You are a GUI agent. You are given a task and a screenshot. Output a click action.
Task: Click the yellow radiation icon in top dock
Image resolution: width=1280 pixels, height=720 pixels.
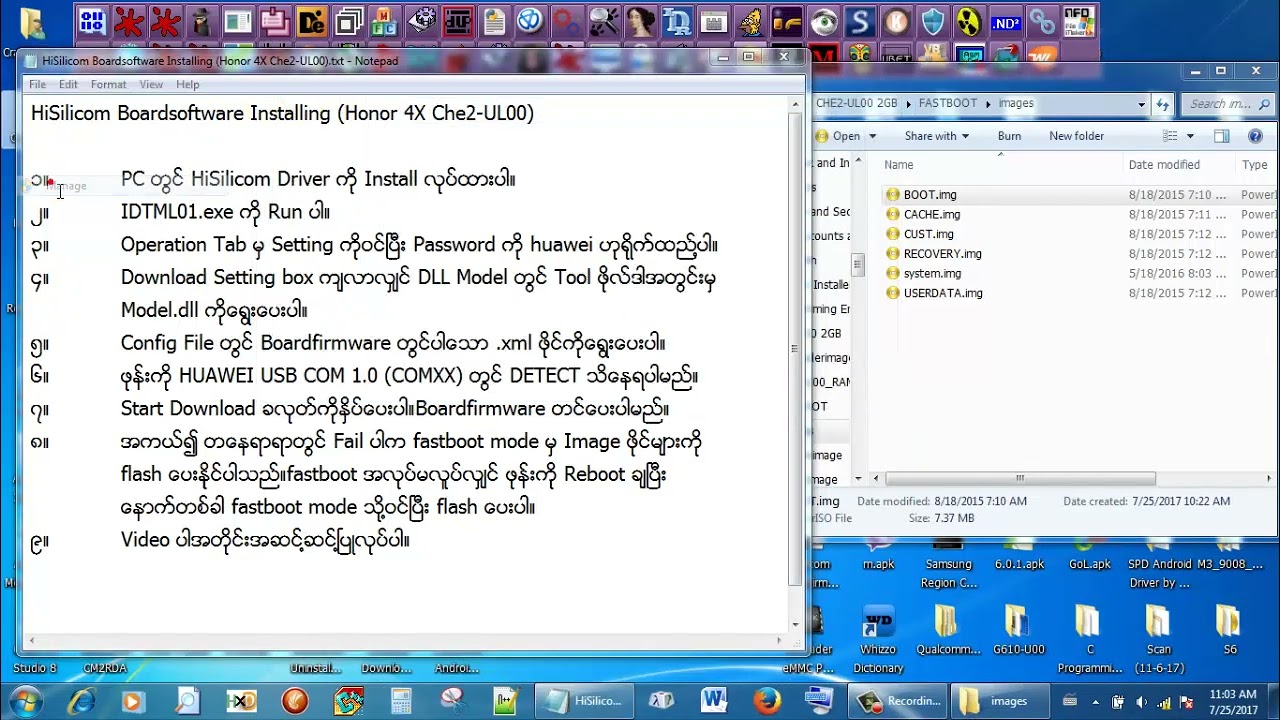[x=968, y=22]
